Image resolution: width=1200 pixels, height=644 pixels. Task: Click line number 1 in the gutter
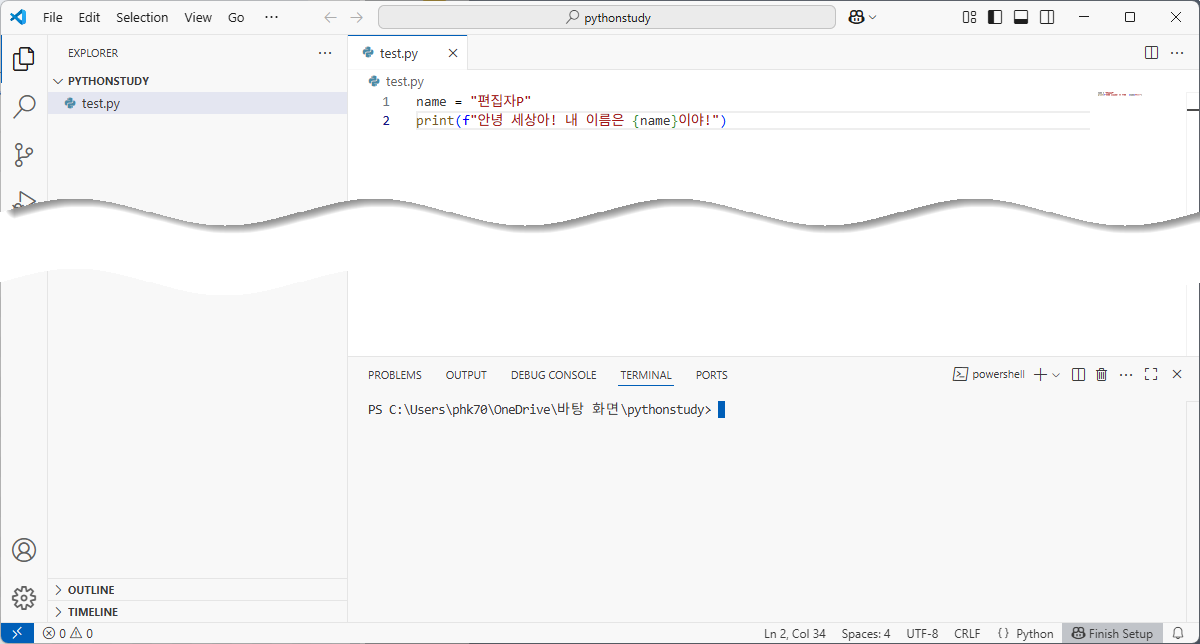386,102
